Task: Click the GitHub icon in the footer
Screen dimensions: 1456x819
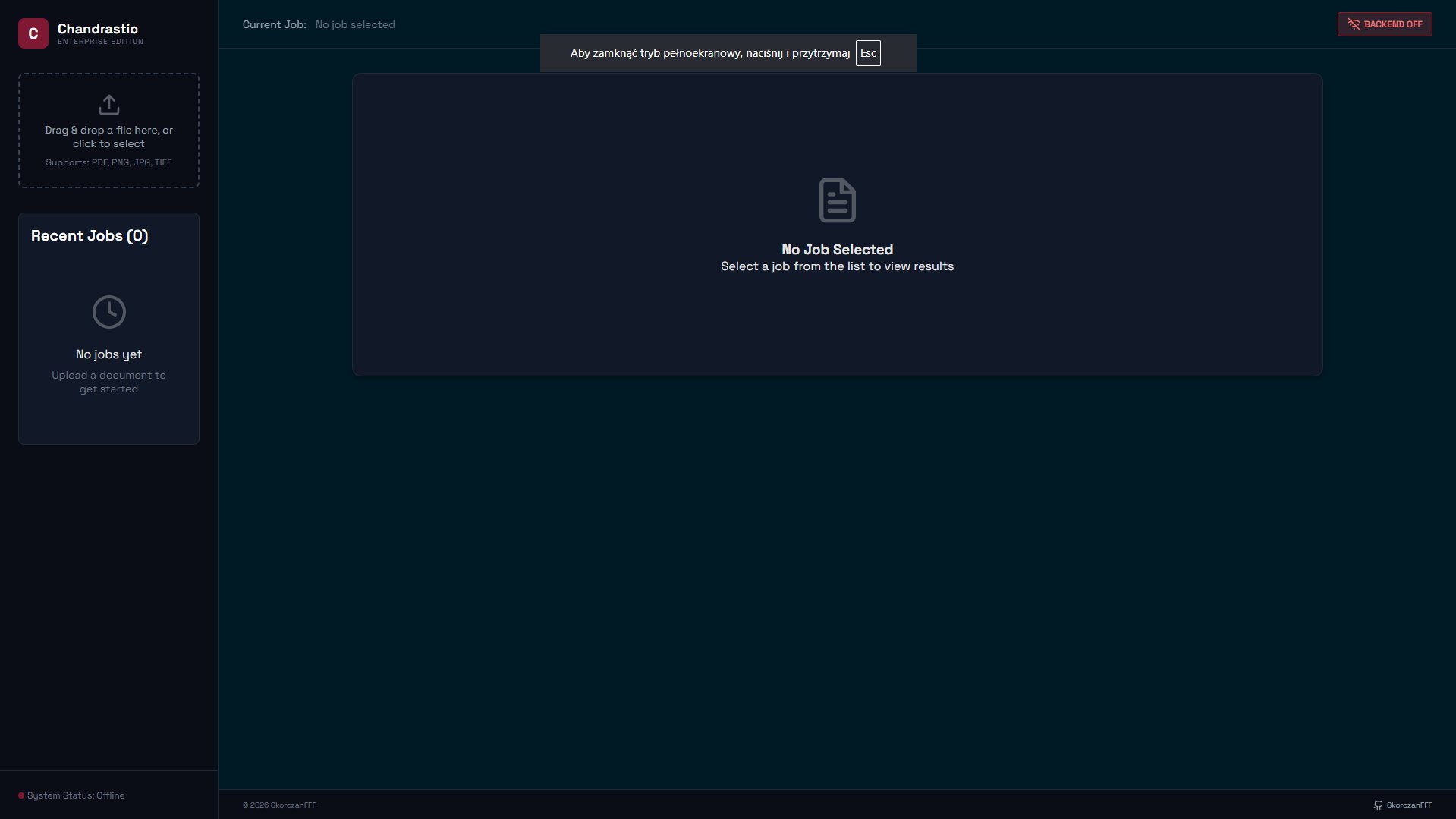Action: point(1379,805)
